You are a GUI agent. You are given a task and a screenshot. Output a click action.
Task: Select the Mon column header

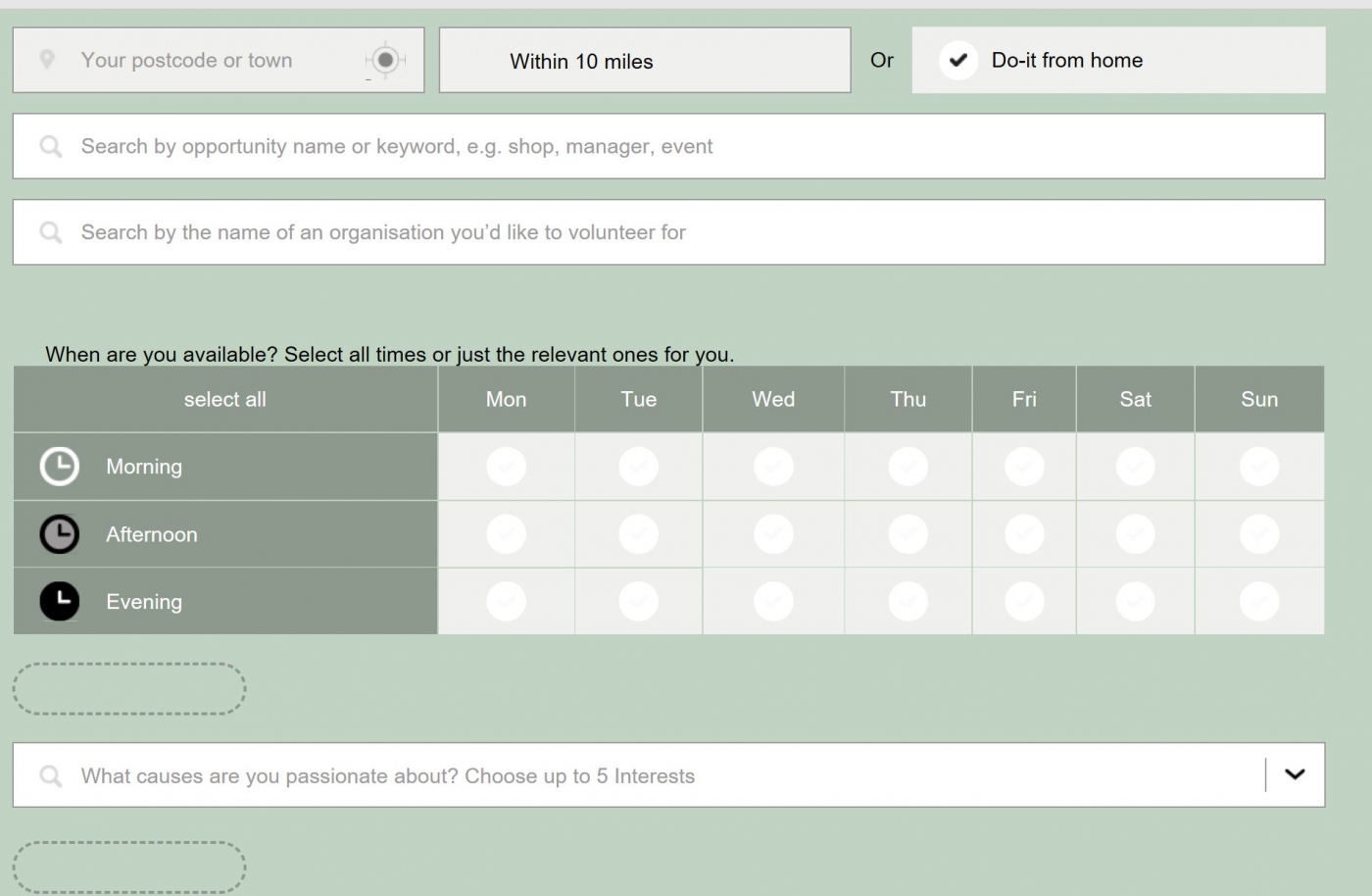coord(507,399)
